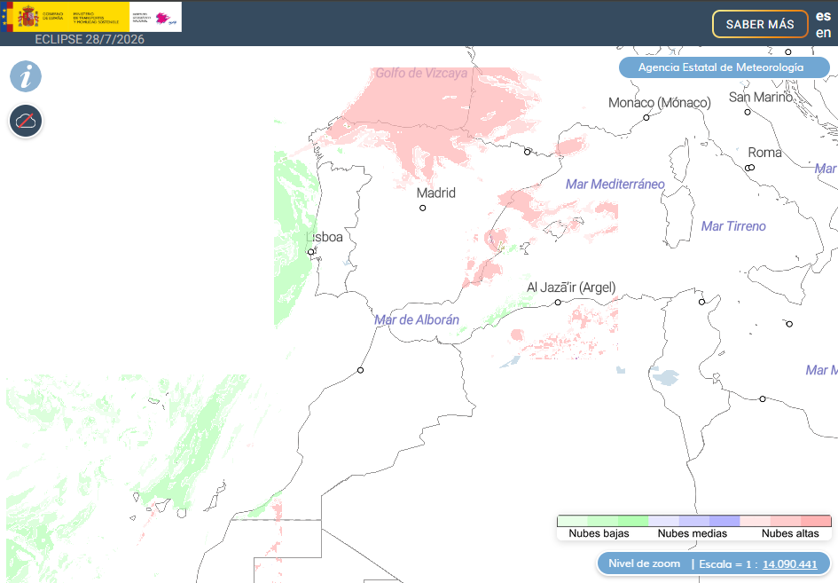Click the Tunis marker near northern Tunisia
This screenshot has width=838, height=583.
(702, 302)
